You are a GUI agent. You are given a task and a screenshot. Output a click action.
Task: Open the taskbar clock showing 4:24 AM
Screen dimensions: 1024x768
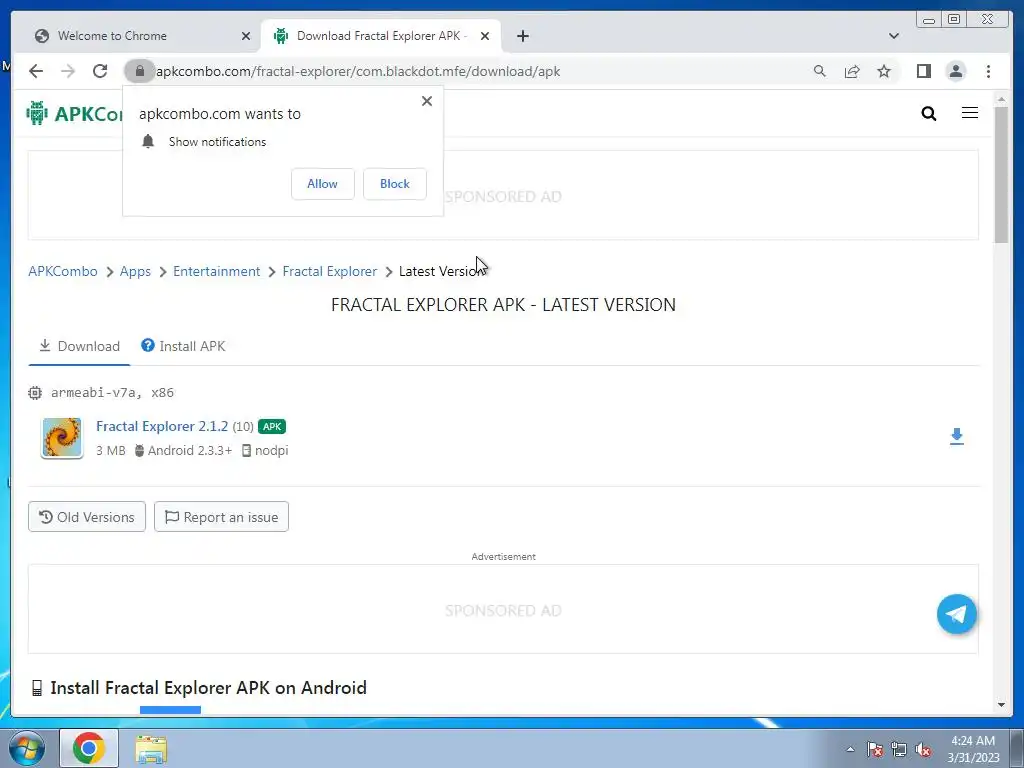[973, 749]
